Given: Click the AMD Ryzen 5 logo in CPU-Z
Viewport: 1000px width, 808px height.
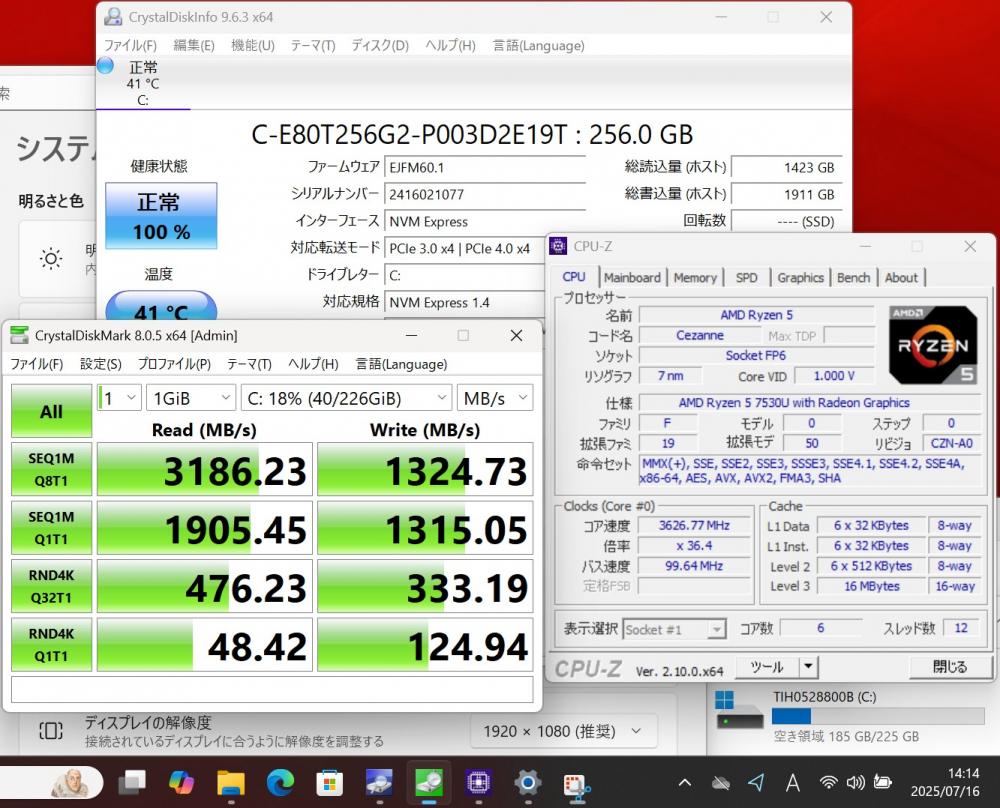Looking at the screenshot, I should pos(933,345).
